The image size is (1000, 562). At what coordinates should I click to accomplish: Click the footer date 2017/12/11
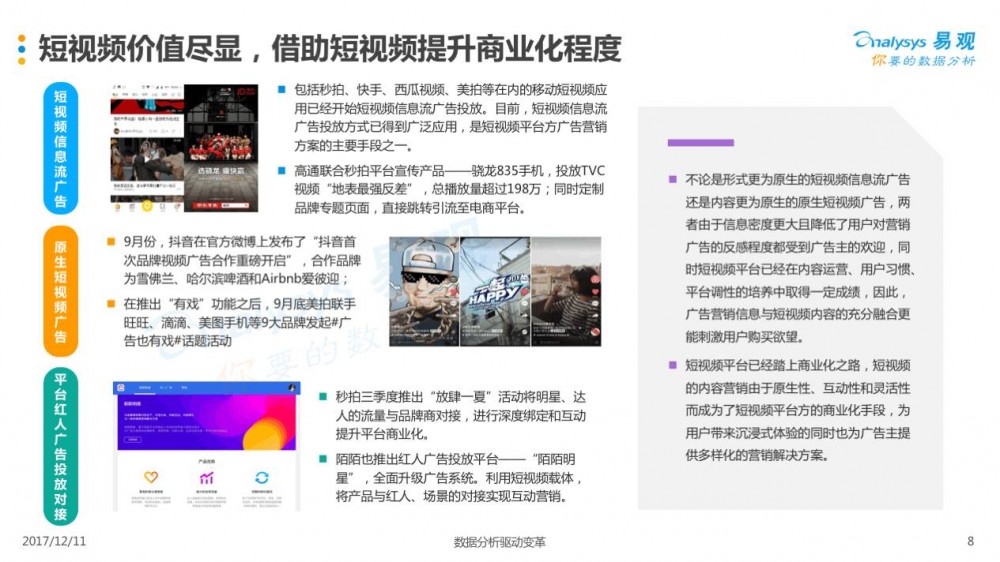click(x=54, y=542)
